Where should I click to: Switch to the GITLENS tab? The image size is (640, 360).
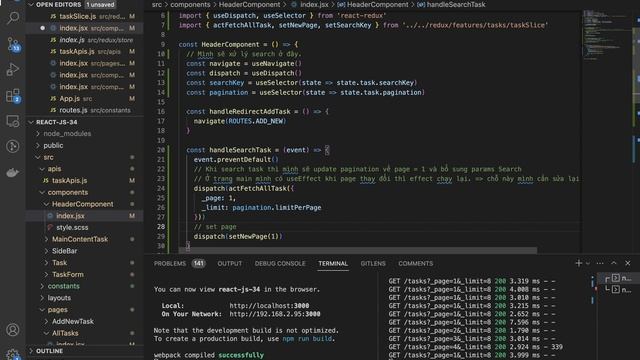pyautogui.click(x=373, y=263)
